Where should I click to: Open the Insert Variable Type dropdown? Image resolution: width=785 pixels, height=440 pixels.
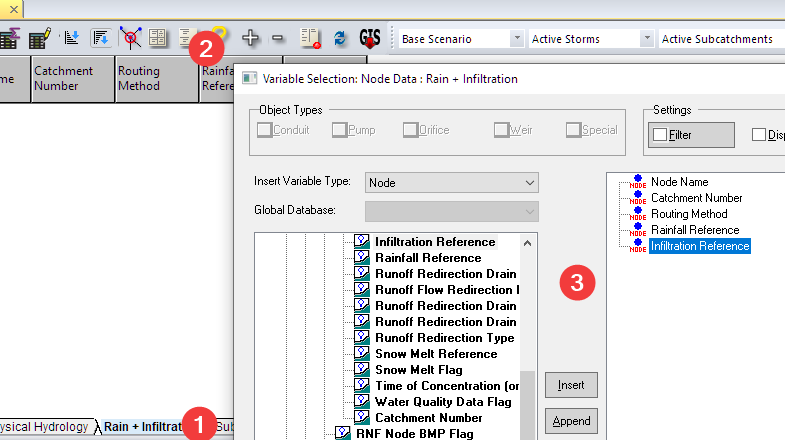452,183
